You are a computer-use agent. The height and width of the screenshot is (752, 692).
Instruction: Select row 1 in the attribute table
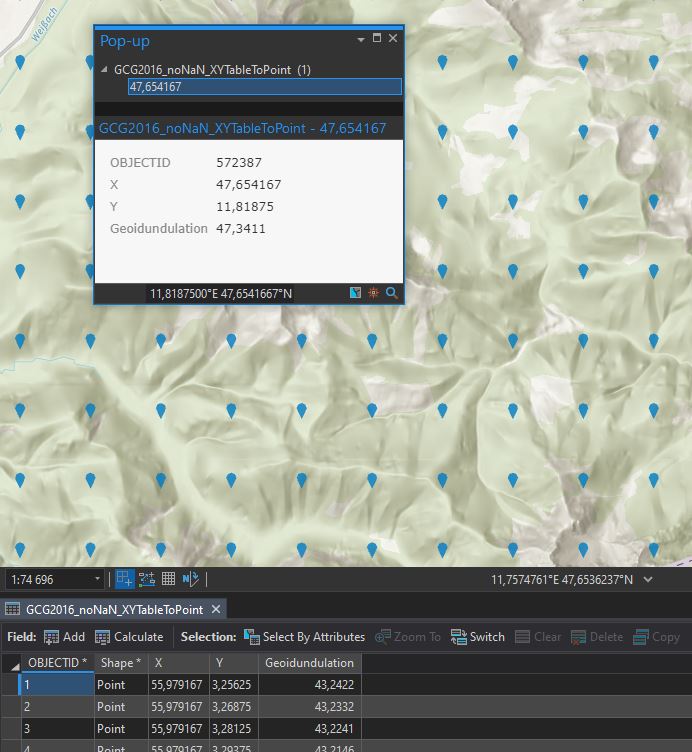9,685
